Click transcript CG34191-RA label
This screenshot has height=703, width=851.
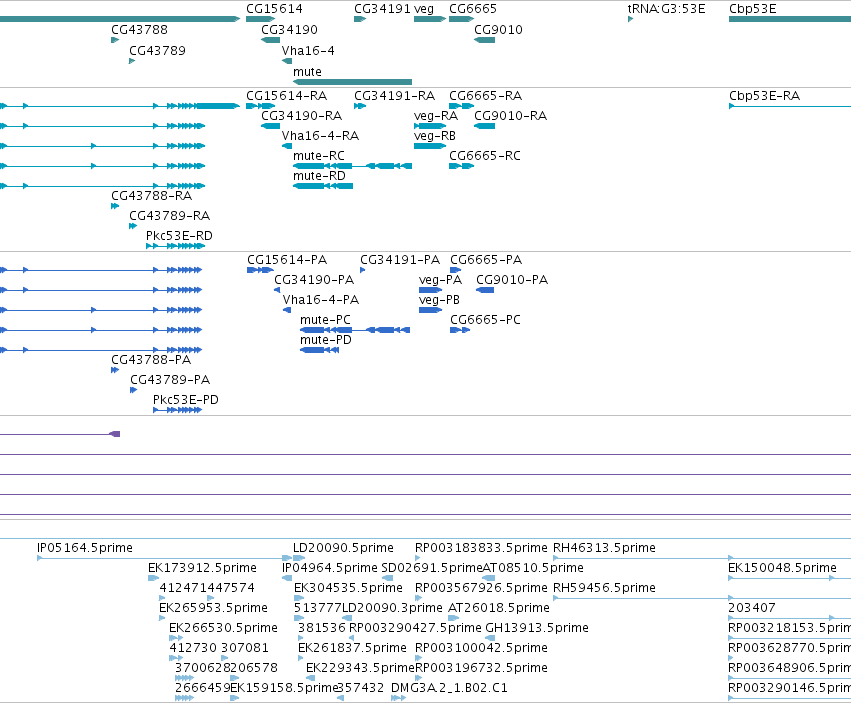pos(395,96)
